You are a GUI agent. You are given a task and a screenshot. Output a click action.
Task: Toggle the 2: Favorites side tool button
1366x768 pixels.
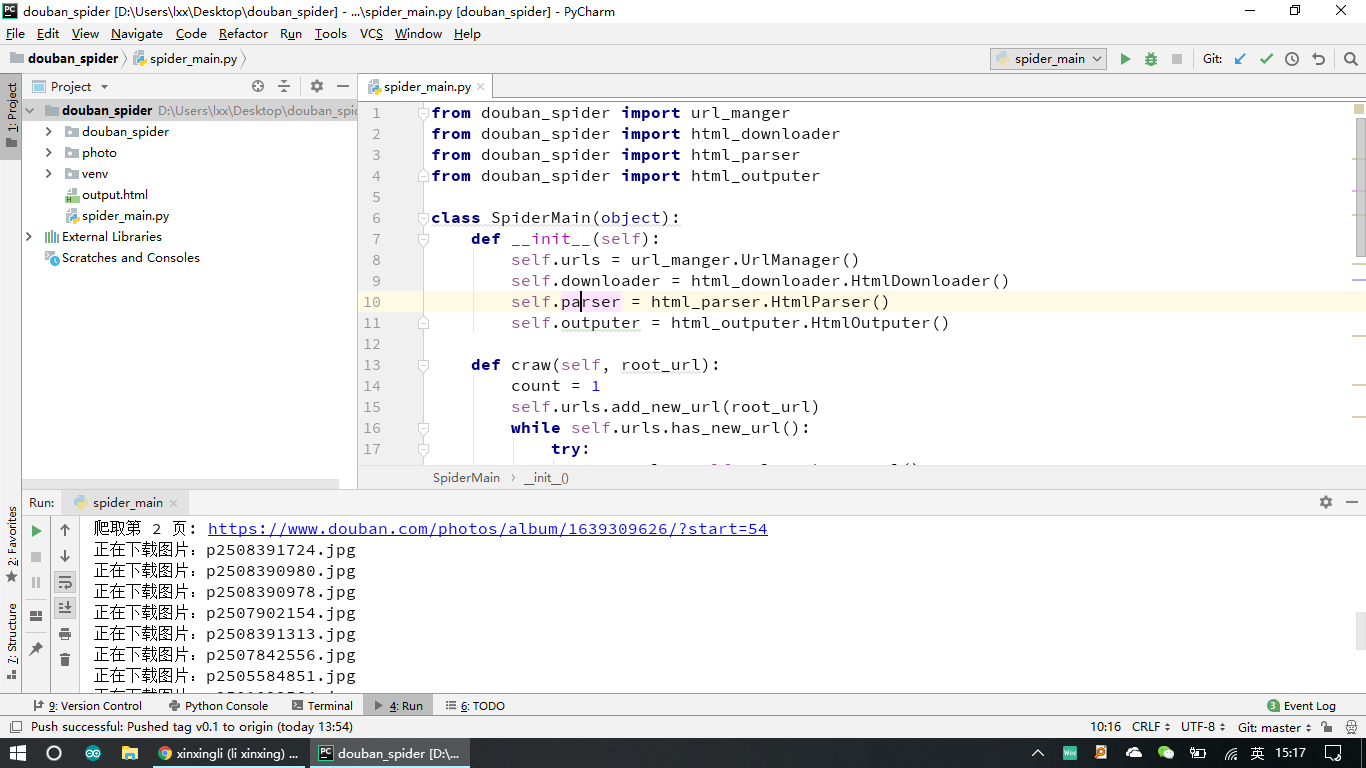tap(12, 545)
